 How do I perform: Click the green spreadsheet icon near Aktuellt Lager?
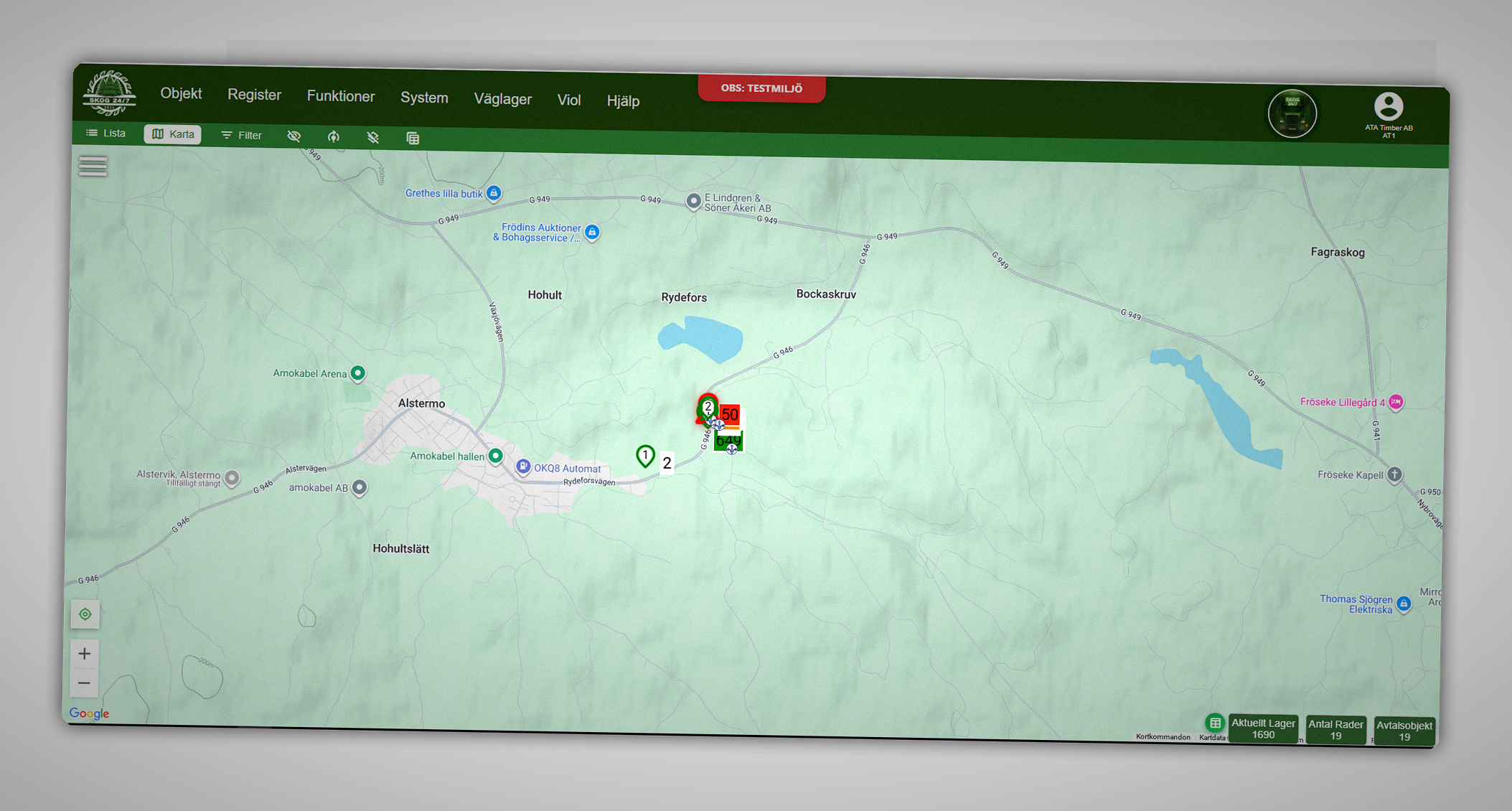click(1214, 723)
